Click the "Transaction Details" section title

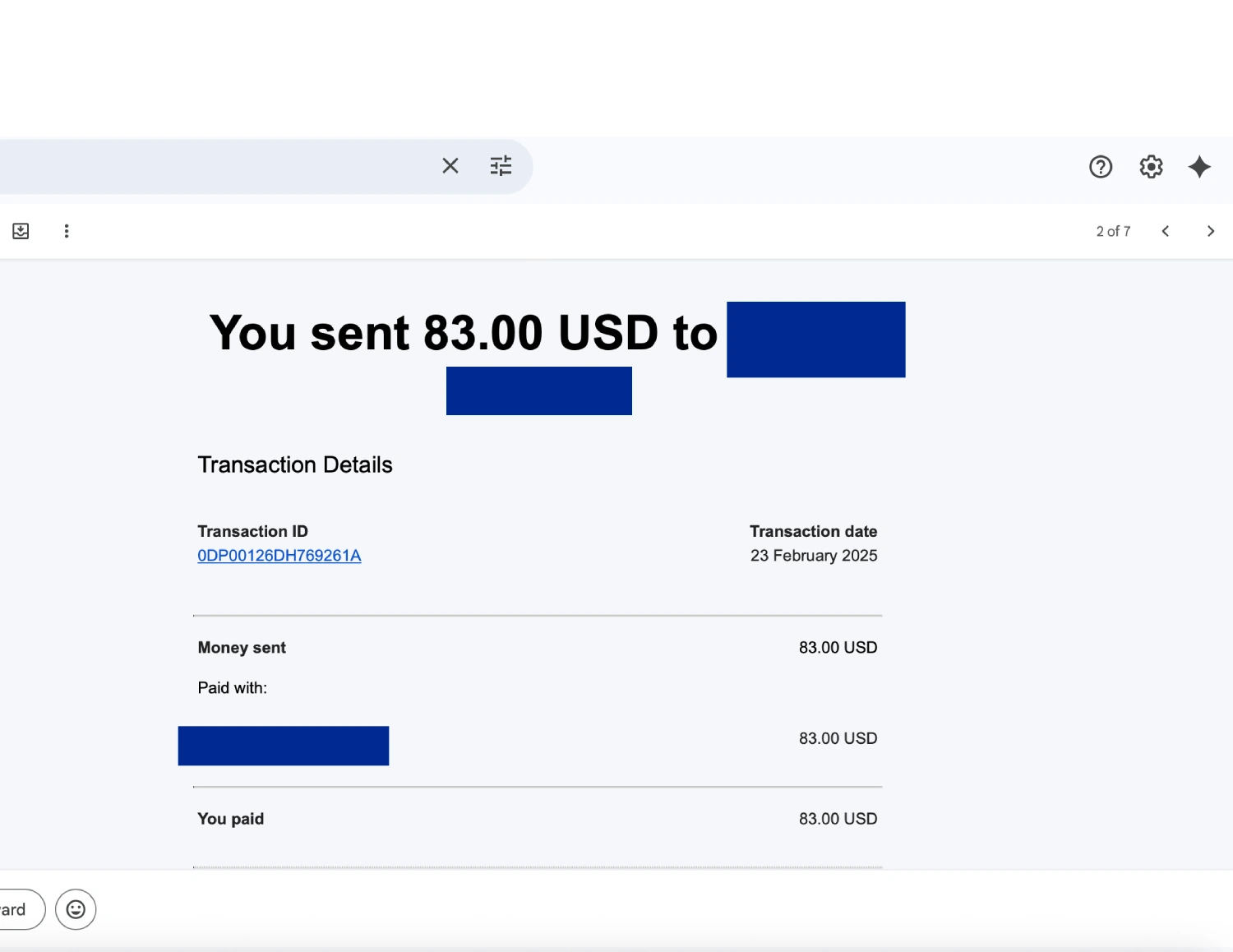tap(294, 464)
